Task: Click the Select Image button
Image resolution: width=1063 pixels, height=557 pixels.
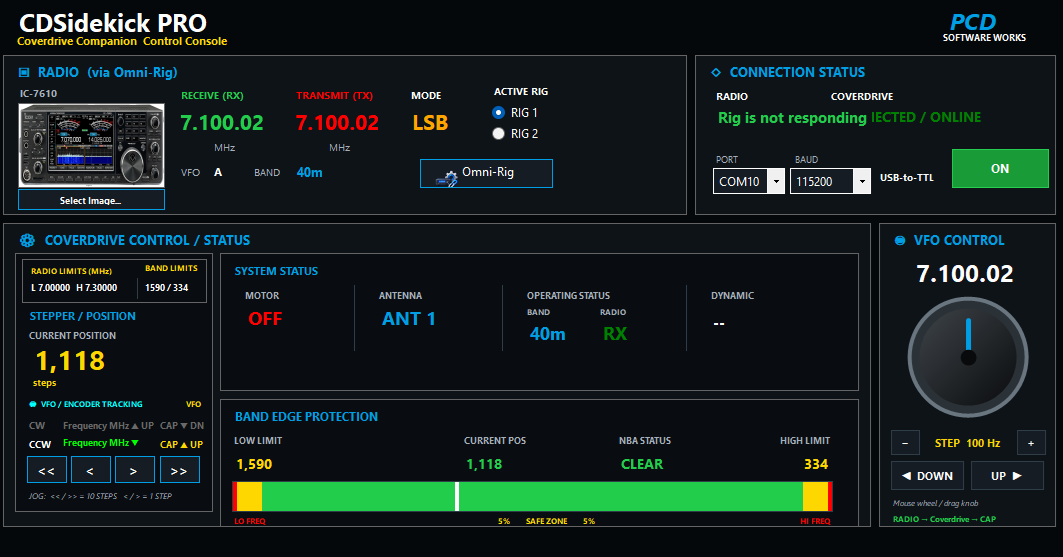Action: click(x=91, y=200)
